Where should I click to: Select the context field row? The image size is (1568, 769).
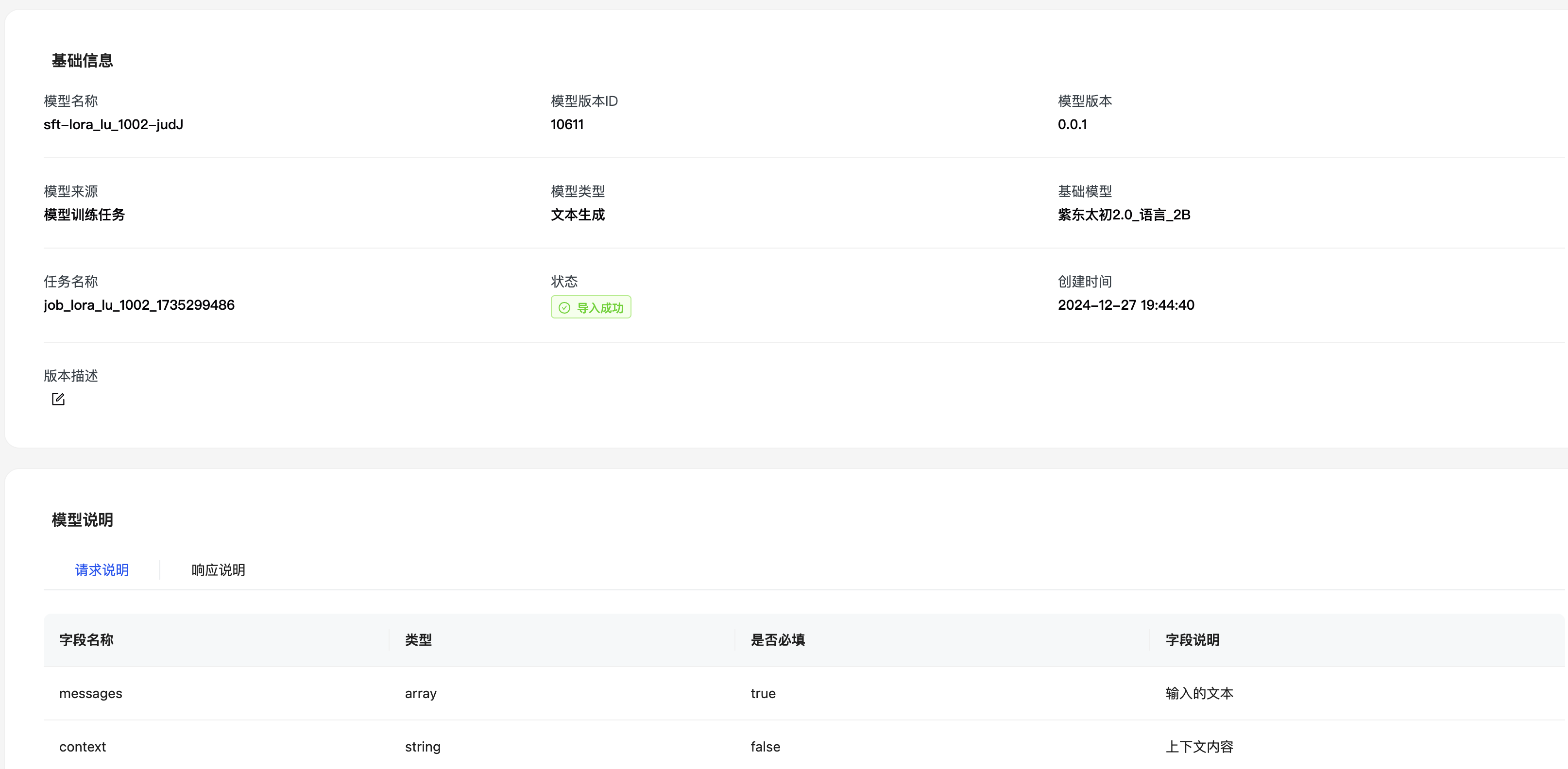click(x=82, y=747)
